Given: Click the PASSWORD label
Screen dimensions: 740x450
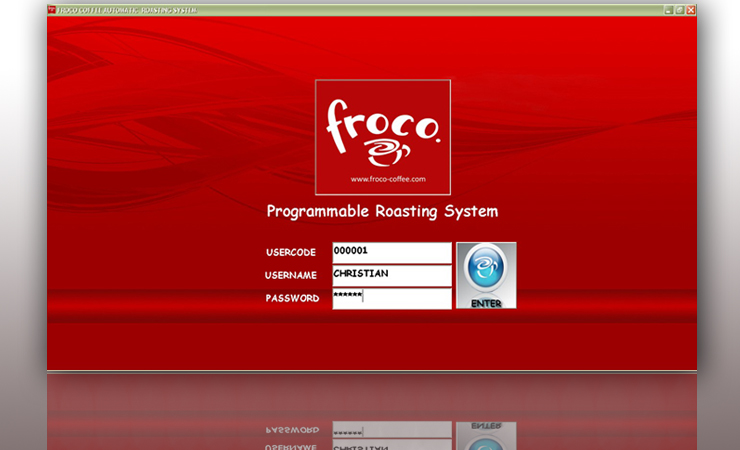Looking at the screenshot, I should pos(292,298).
